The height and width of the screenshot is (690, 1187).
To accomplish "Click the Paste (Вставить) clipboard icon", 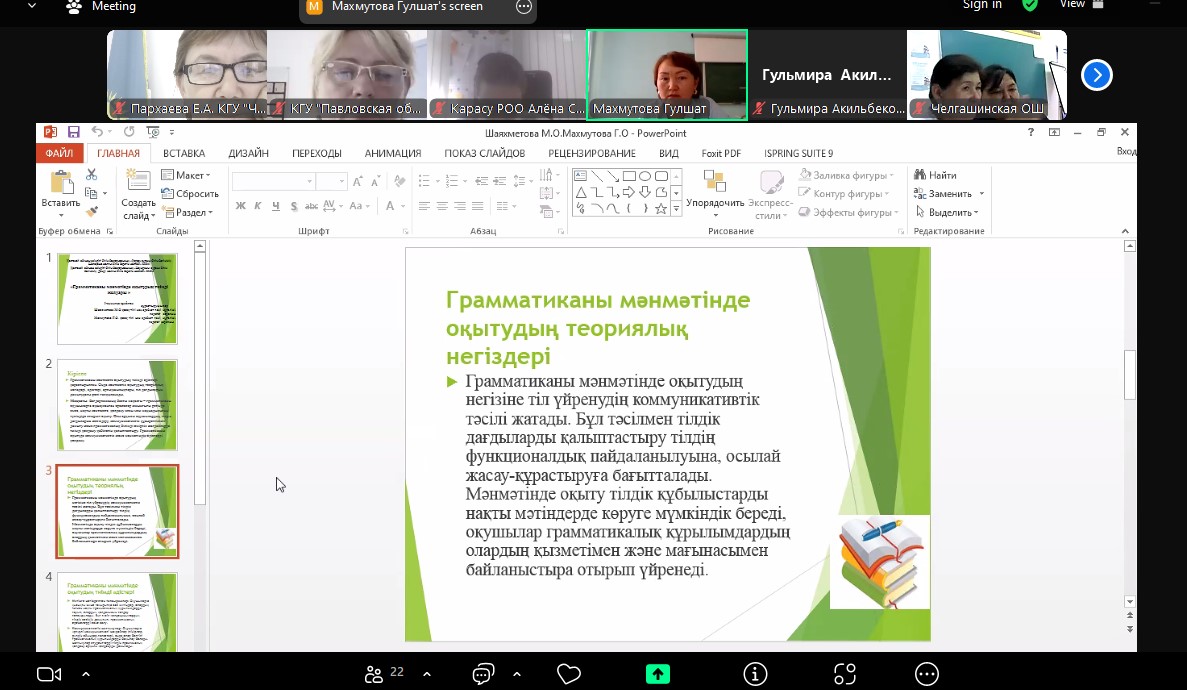I will (x=61, y=183).
